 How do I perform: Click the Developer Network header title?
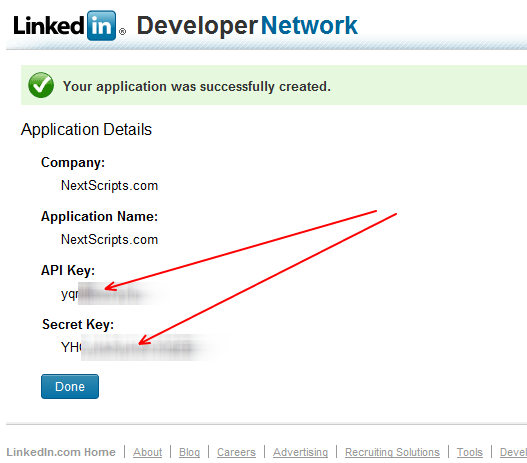(247, 26)
